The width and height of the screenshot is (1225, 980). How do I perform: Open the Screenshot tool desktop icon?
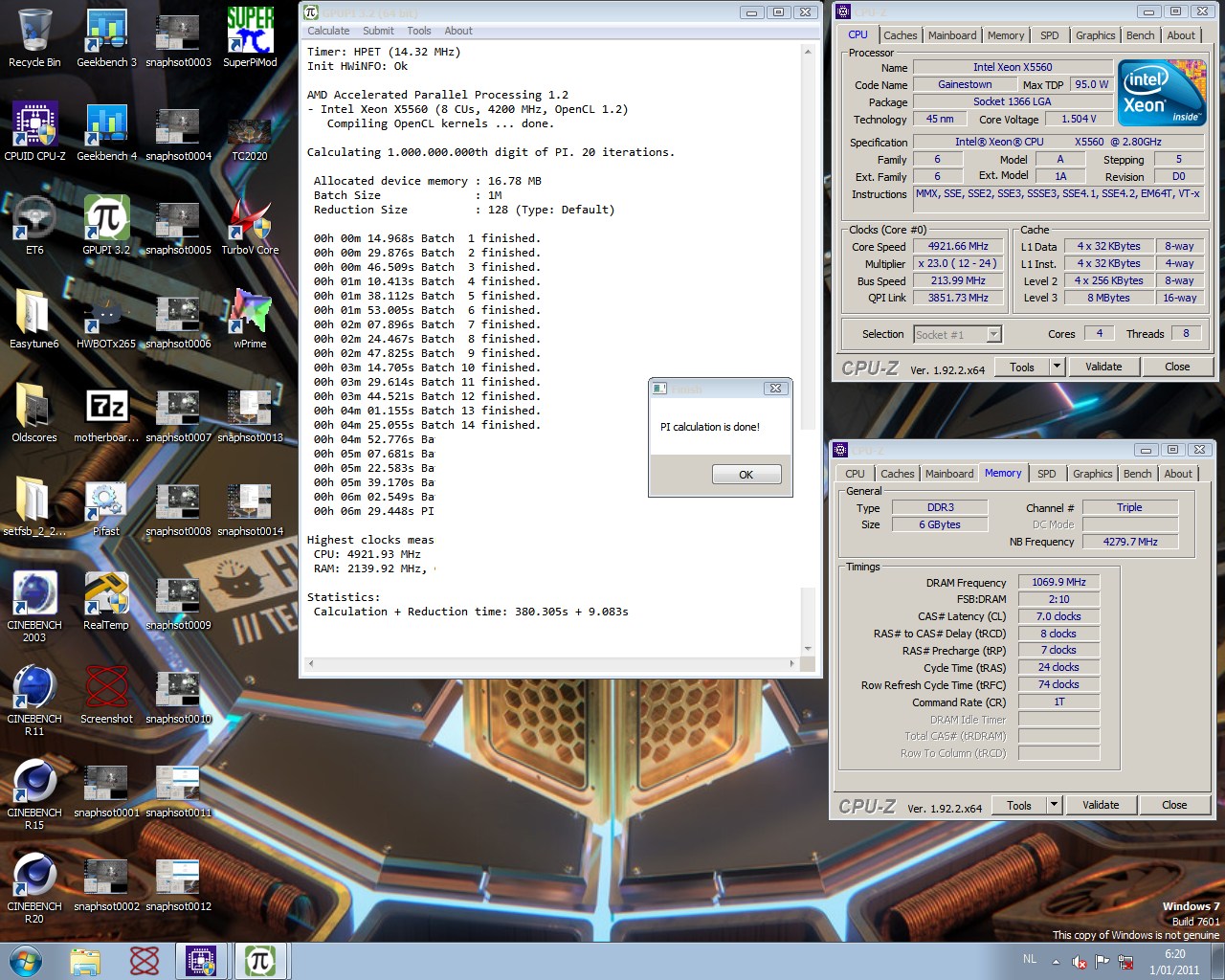[x=106, y=695]
